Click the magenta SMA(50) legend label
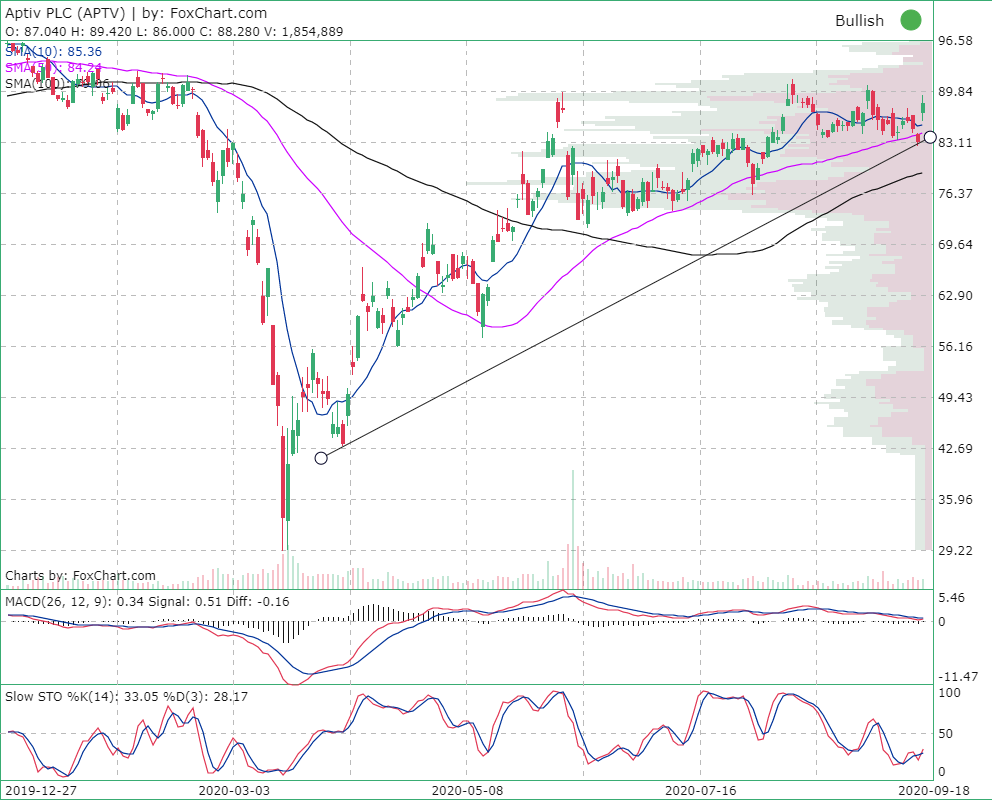Screen dimensions: 992x800 pos(54,68)
